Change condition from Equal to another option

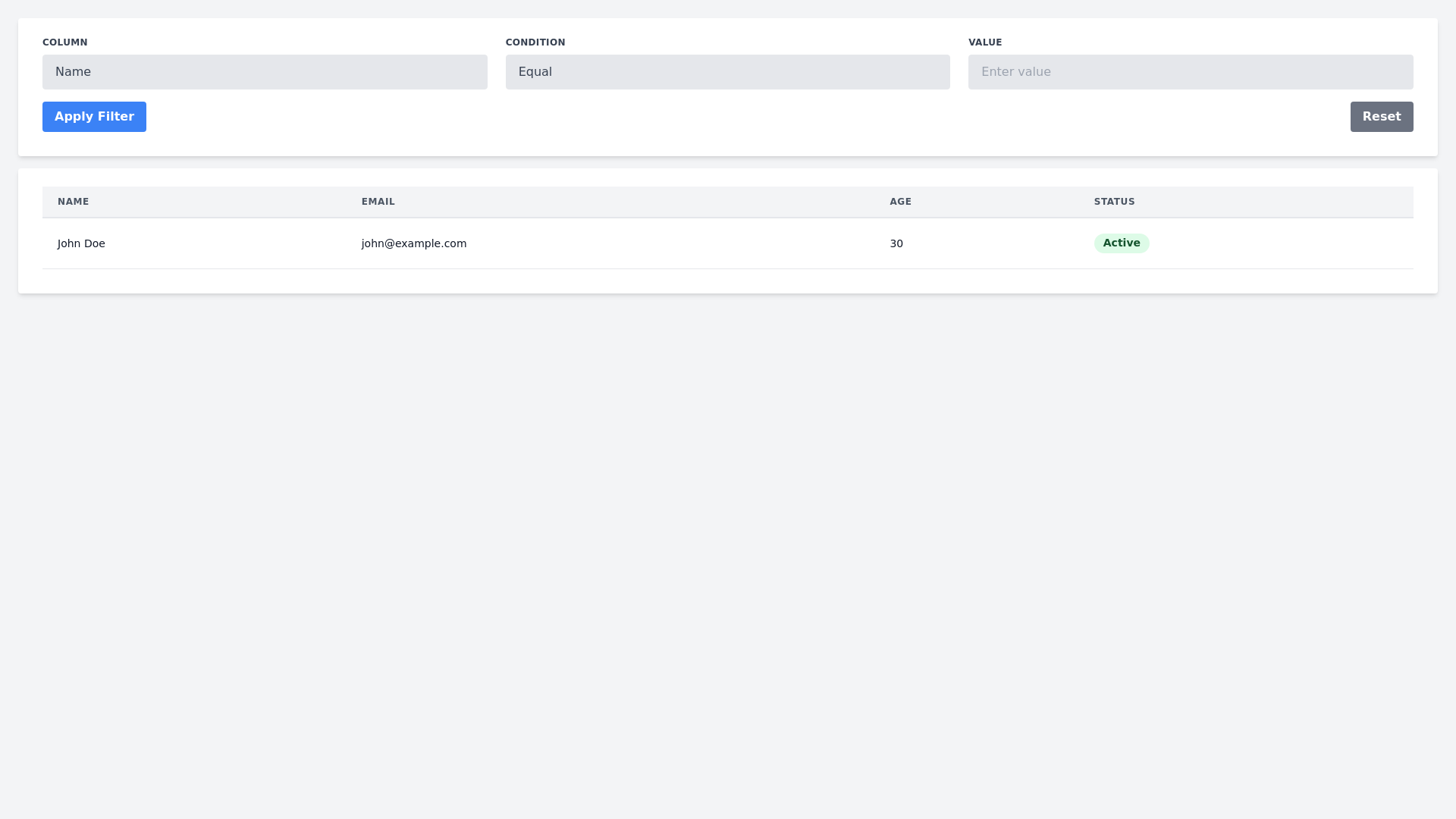point(727,71)
